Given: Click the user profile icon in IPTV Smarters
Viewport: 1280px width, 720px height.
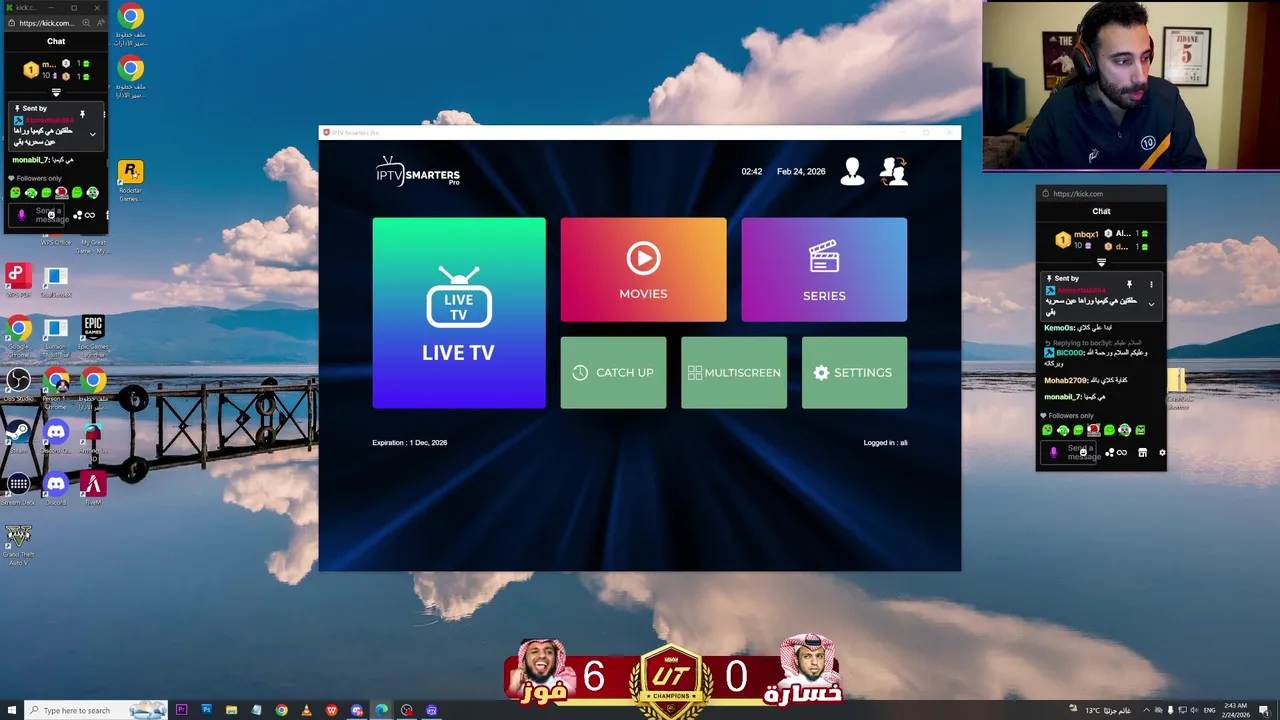Looking at the screenshot, I should pyautogui.click(x=852, y=172).
